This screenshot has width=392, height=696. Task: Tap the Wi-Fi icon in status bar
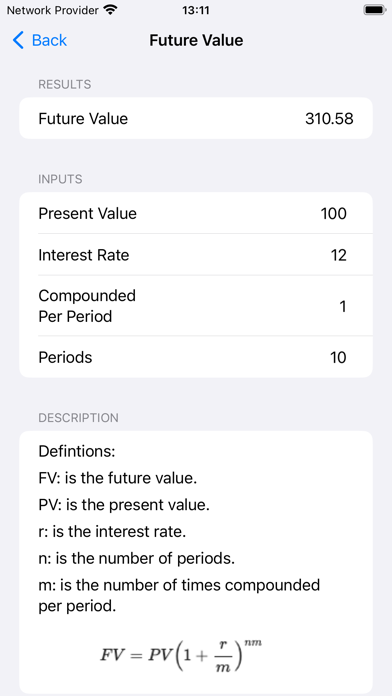(110, 10)
